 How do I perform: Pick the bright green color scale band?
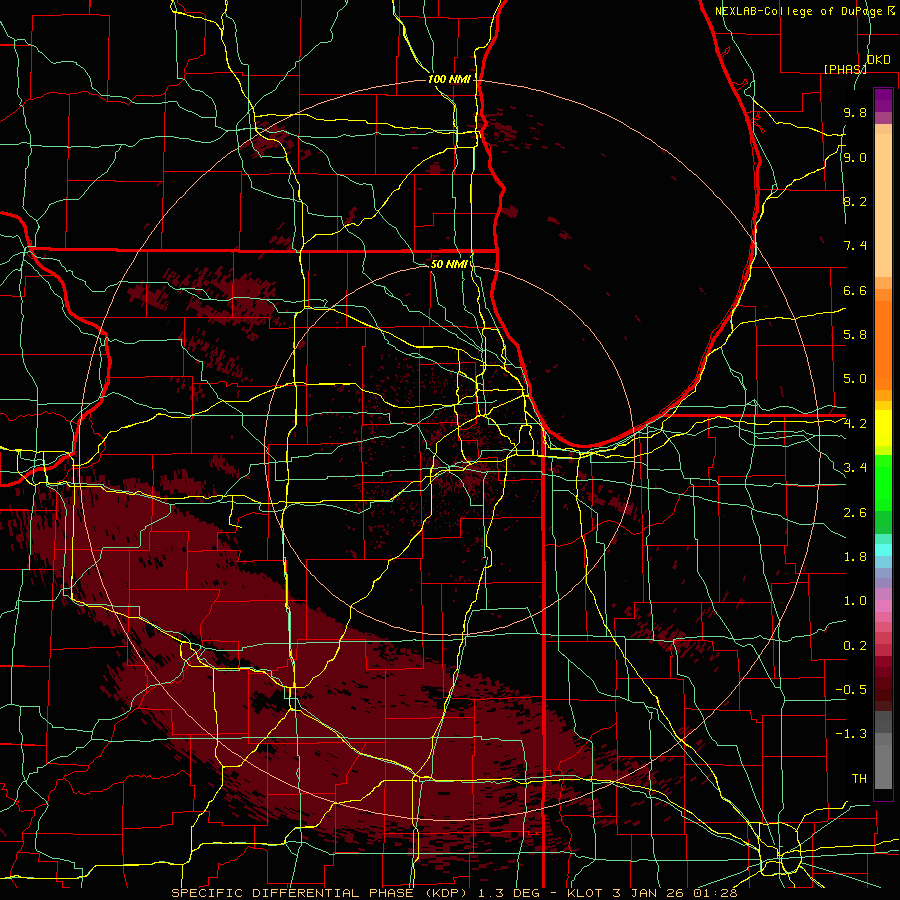coord(883,485)
